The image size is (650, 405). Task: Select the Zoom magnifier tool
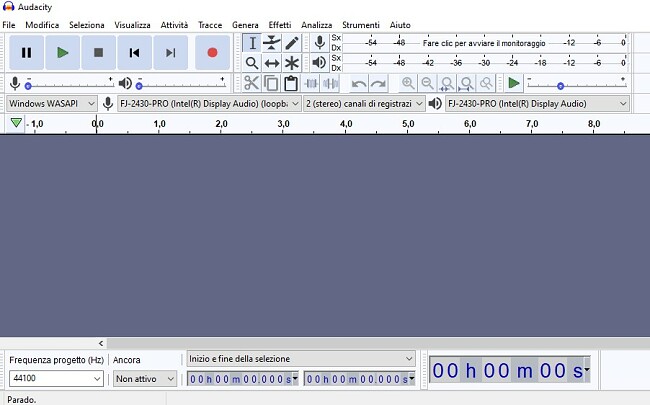tap(252, 63)
